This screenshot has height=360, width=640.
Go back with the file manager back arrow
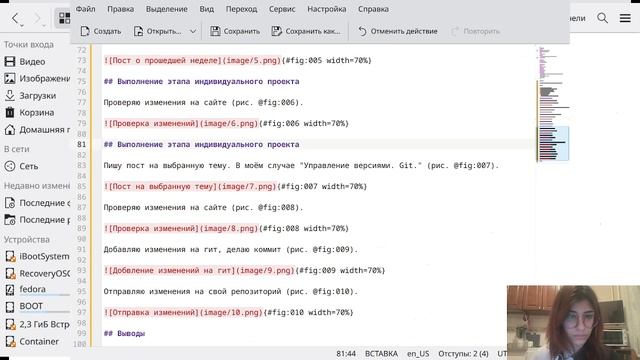pos(15,18)
